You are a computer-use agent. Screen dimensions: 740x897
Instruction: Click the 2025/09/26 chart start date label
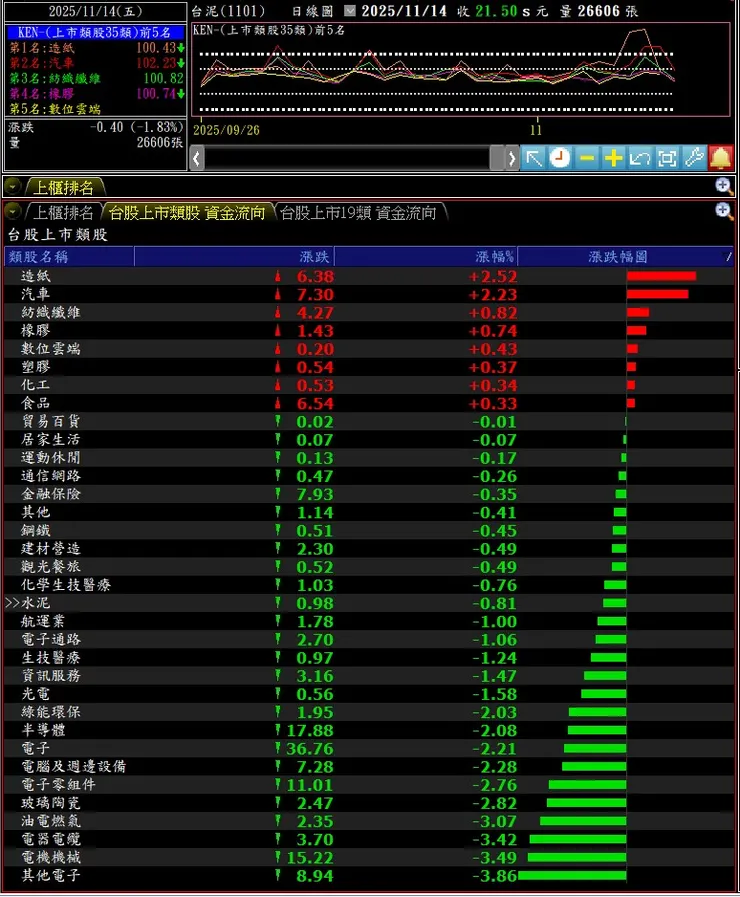(x=226, y=130)
